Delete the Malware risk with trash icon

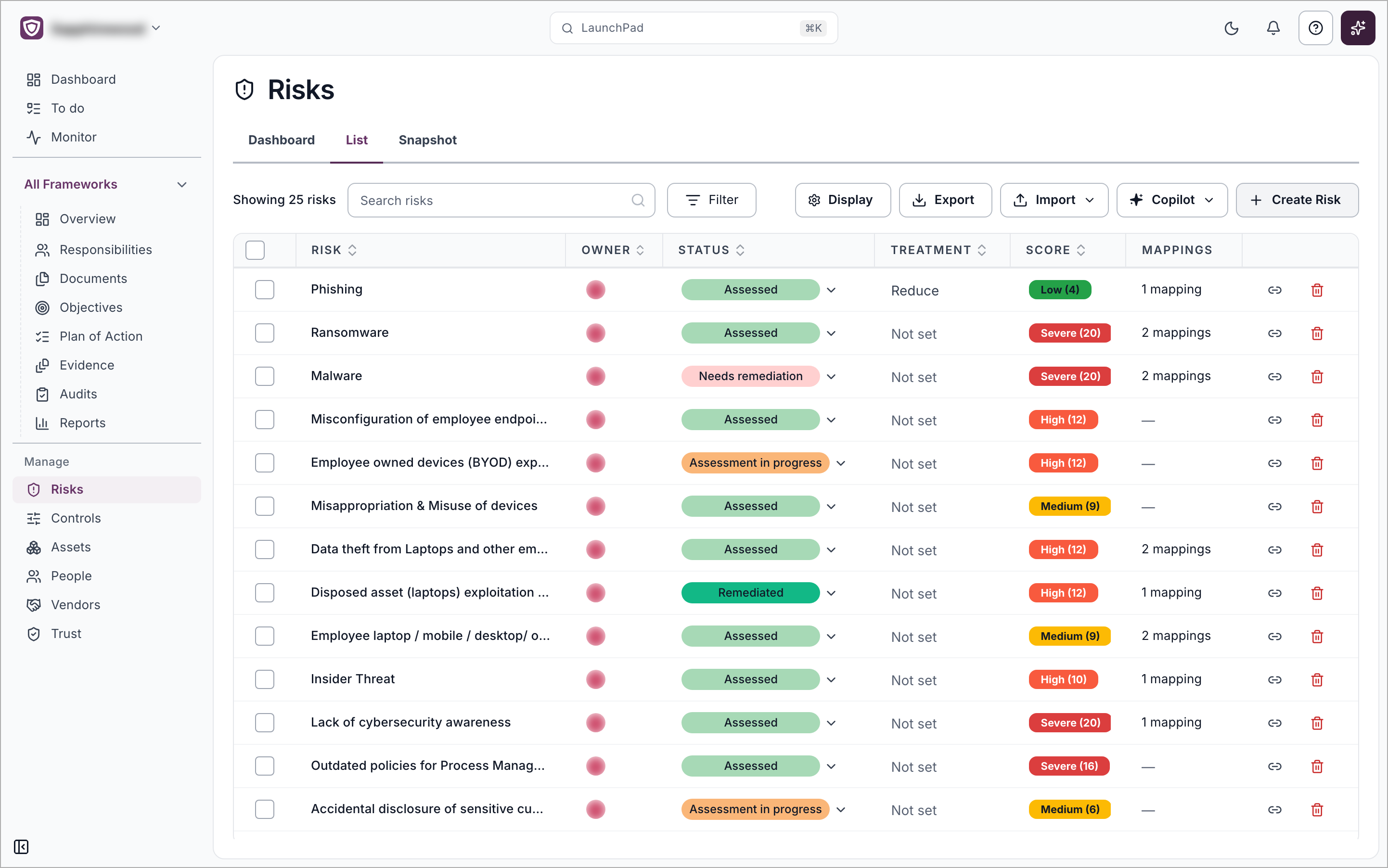[1317, 377]
